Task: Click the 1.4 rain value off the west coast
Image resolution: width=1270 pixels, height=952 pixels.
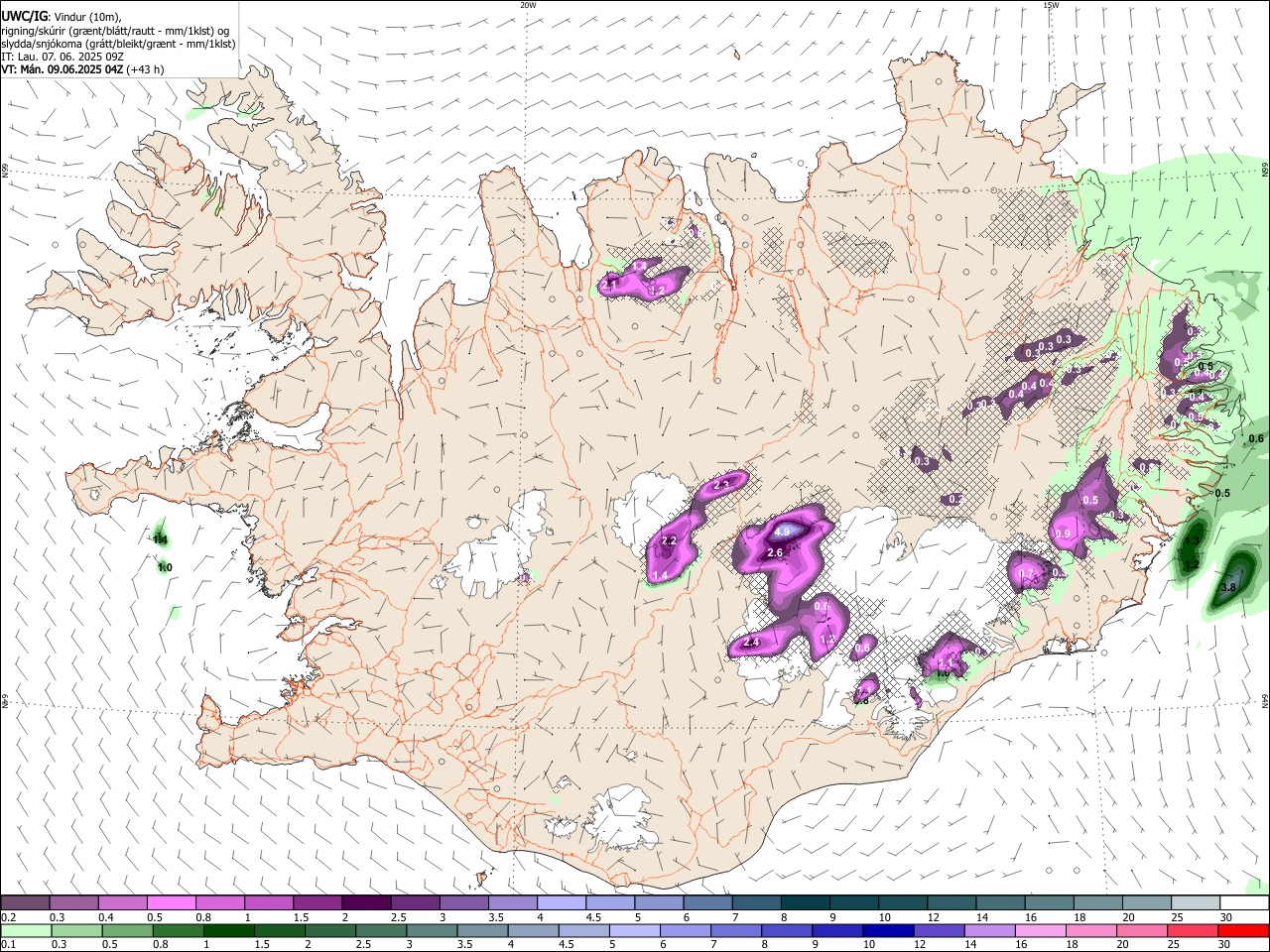Action: point(161,539)
